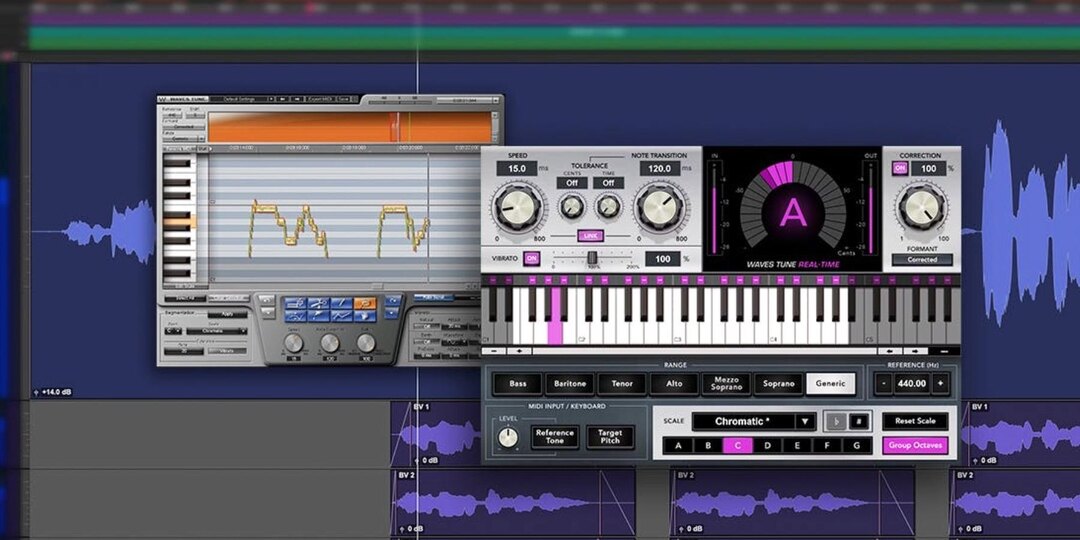Select root note A

tap(678, 446)
